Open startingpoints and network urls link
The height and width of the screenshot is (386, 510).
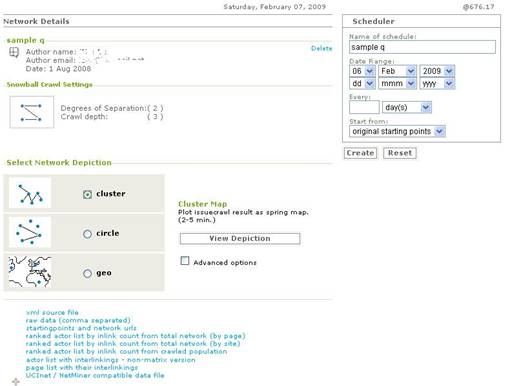coord(81,328)
